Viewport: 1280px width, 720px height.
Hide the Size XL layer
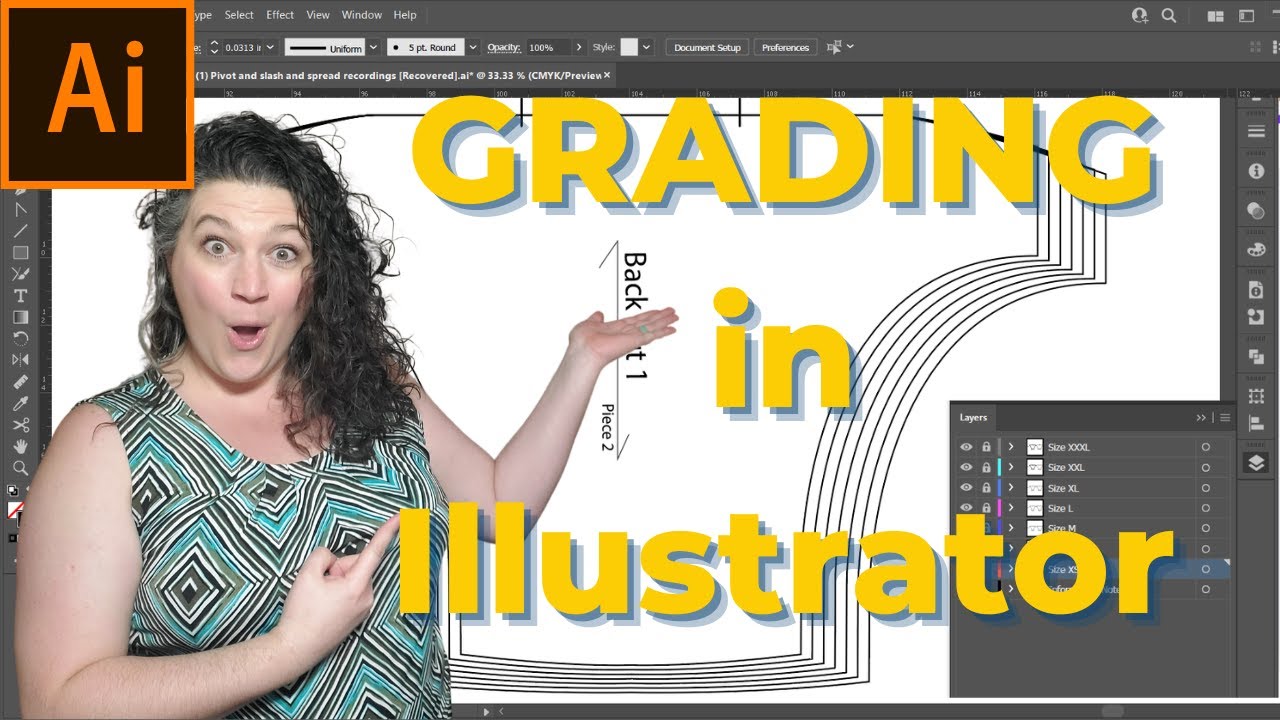966,488
